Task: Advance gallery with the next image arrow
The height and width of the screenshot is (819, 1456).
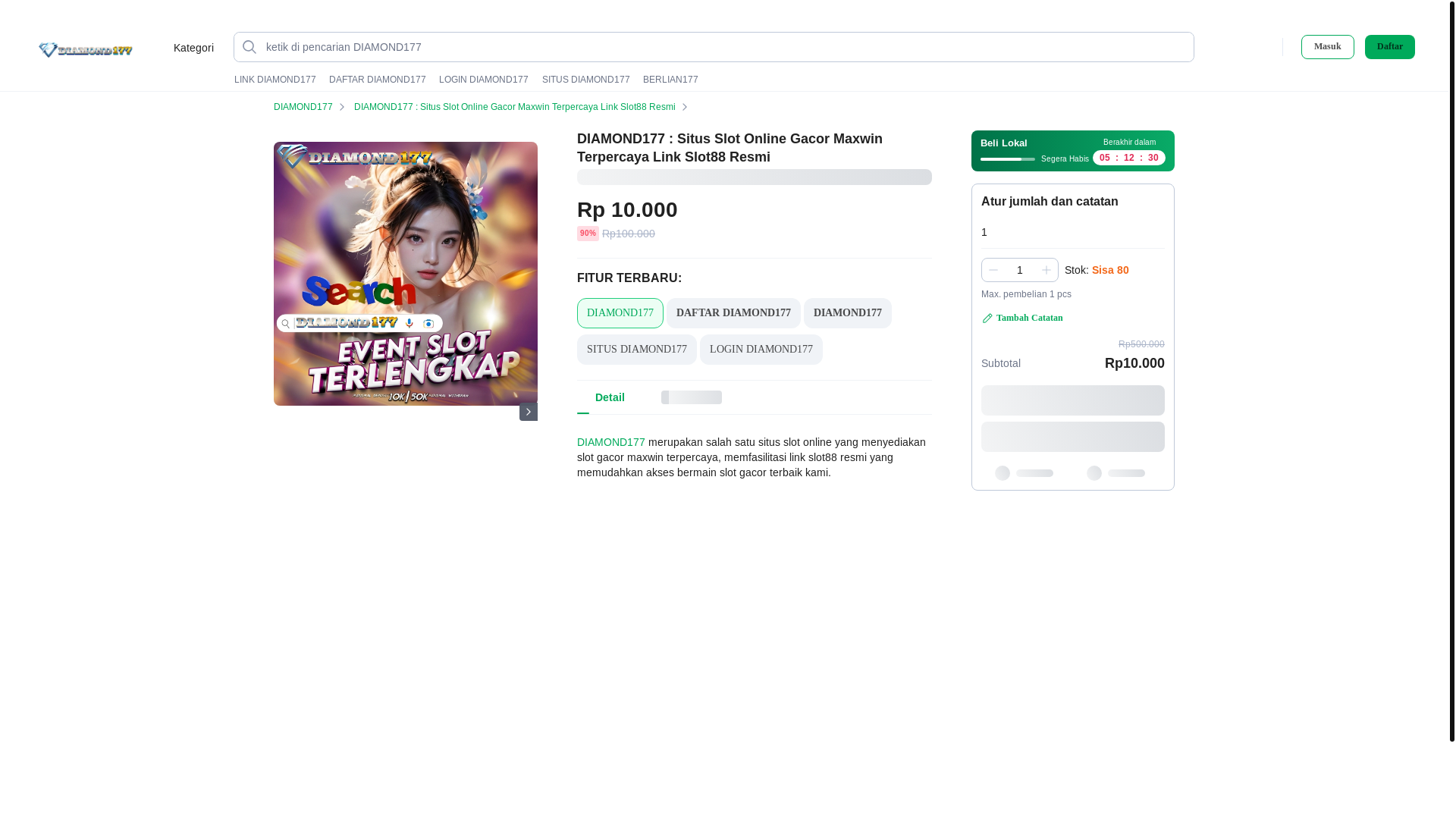Action: tap(529, 412)
